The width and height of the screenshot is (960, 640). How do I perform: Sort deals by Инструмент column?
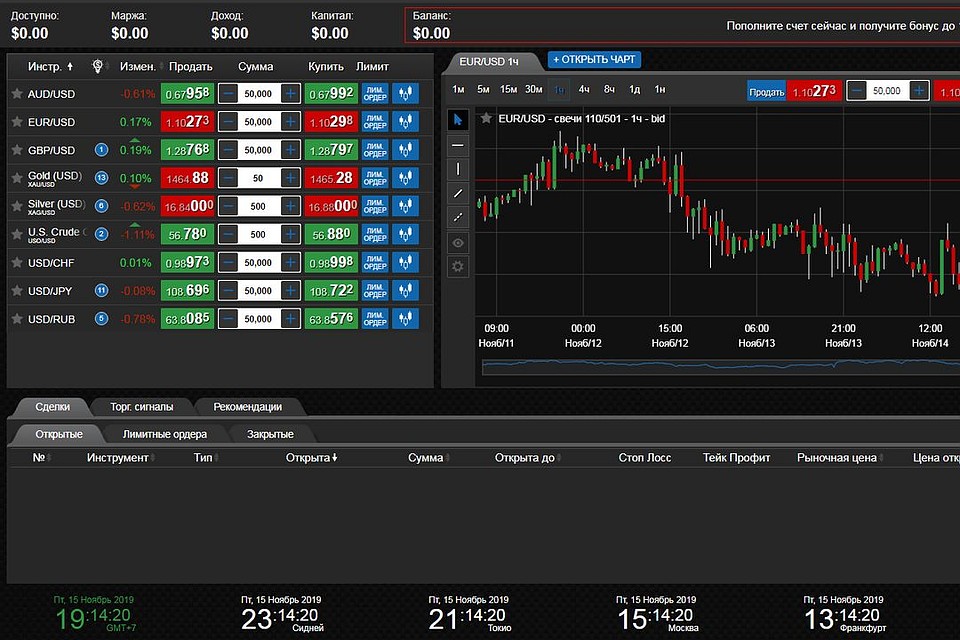[x=121, y=457]
